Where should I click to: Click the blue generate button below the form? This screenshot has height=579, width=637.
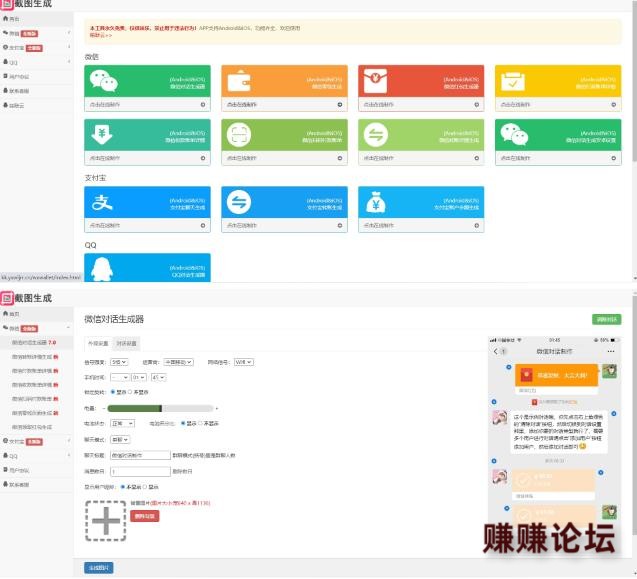pos(99,568)
